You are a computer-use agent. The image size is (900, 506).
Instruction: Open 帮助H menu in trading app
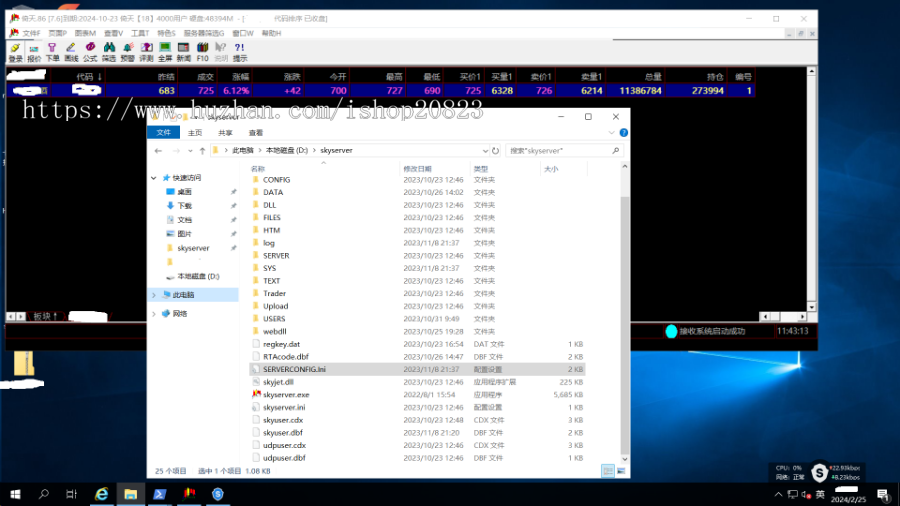[x=271, y=33]
